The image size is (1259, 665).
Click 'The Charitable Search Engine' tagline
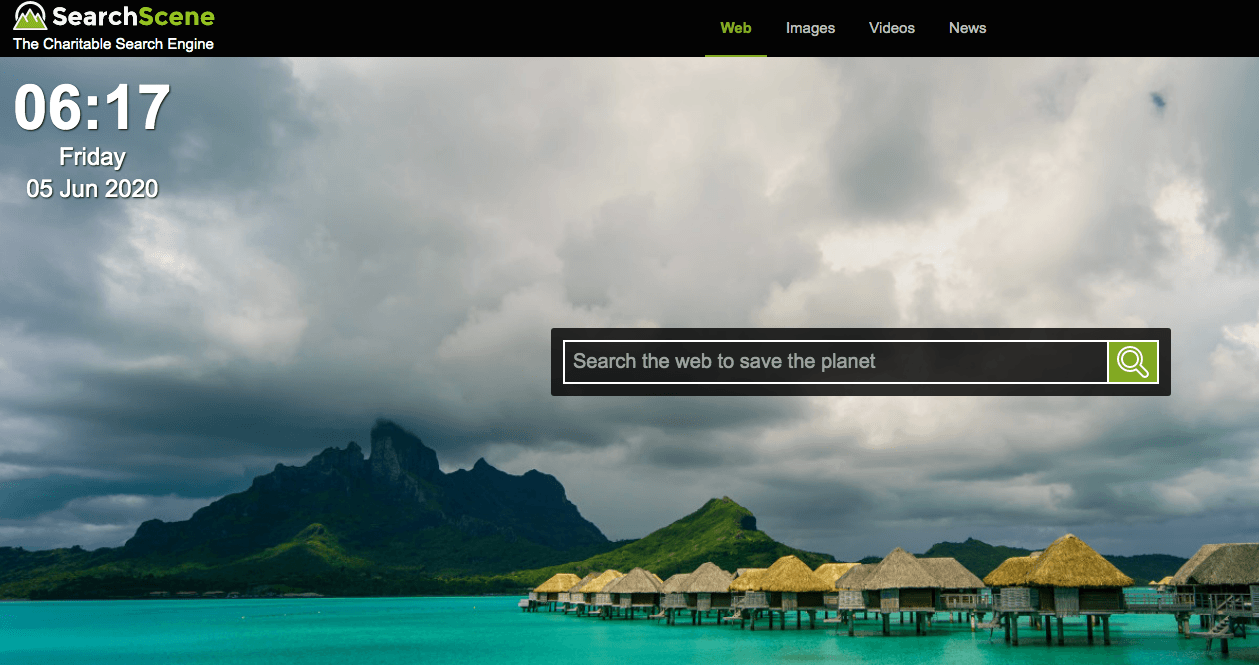click(x=113, y=44)
